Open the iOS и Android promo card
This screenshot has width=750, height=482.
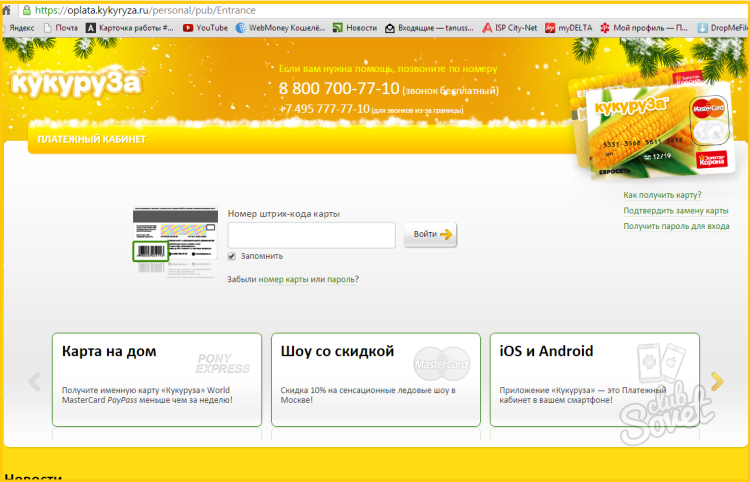coord(593,380)
